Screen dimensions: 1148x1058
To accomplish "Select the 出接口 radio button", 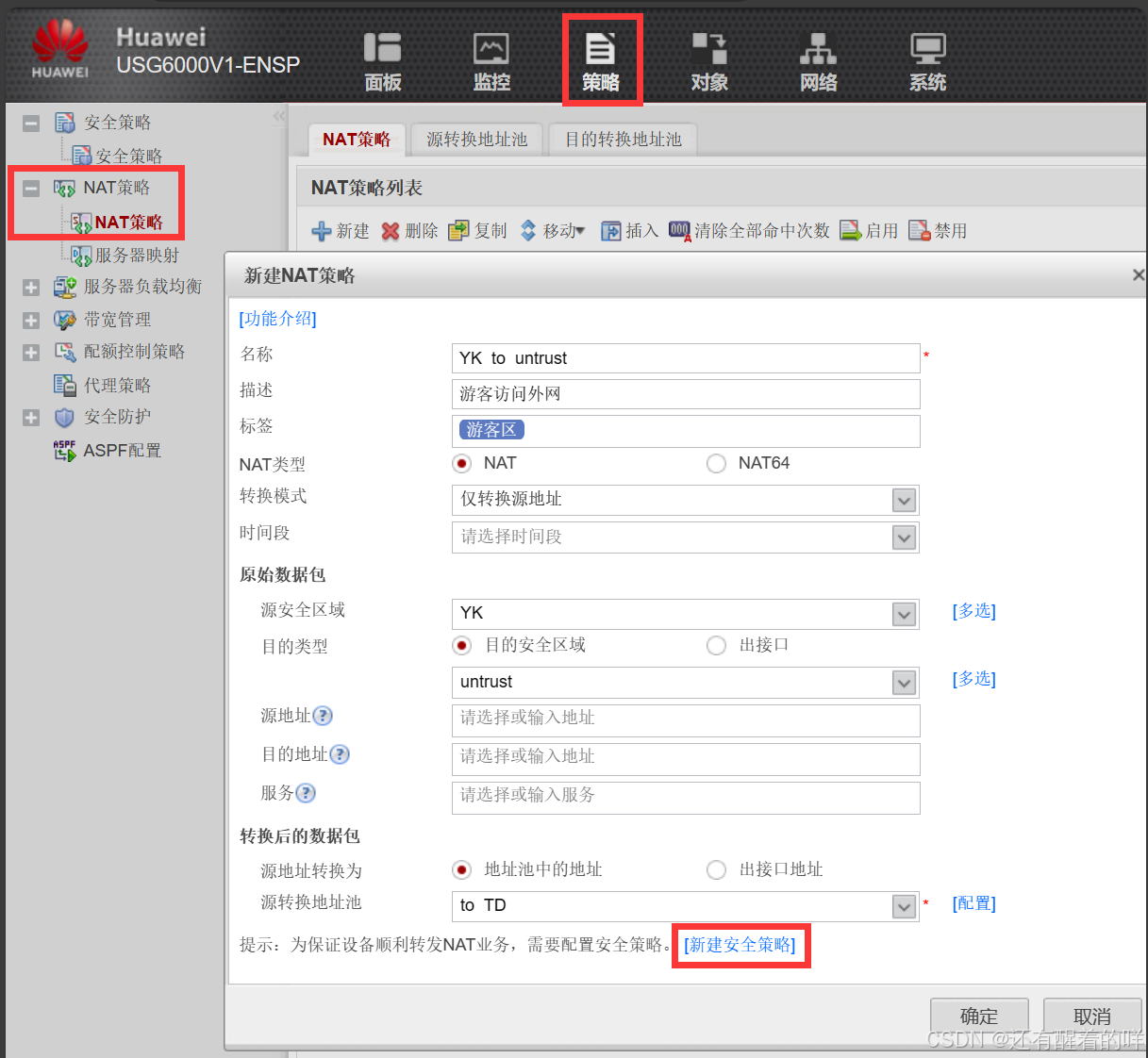I will tap(716, 645).
